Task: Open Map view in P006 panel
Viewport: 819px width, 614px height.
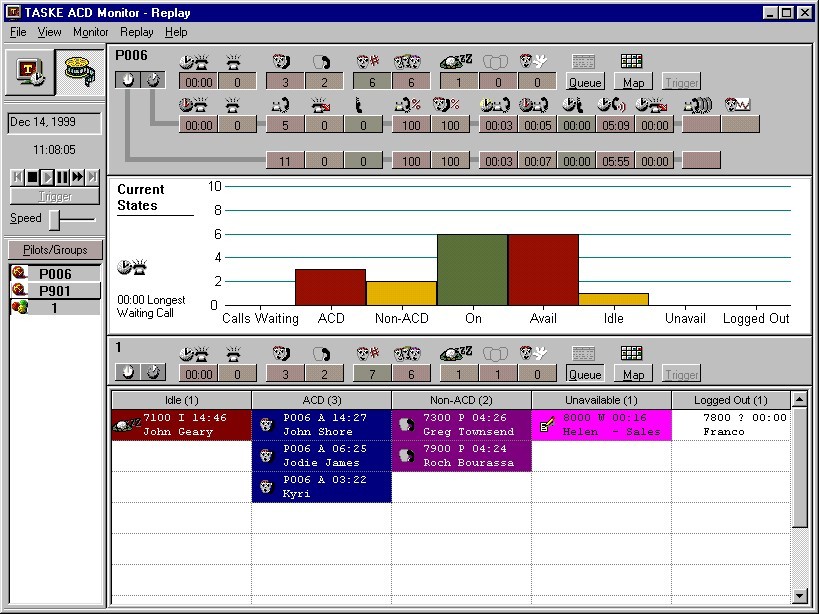Action: 633,82
